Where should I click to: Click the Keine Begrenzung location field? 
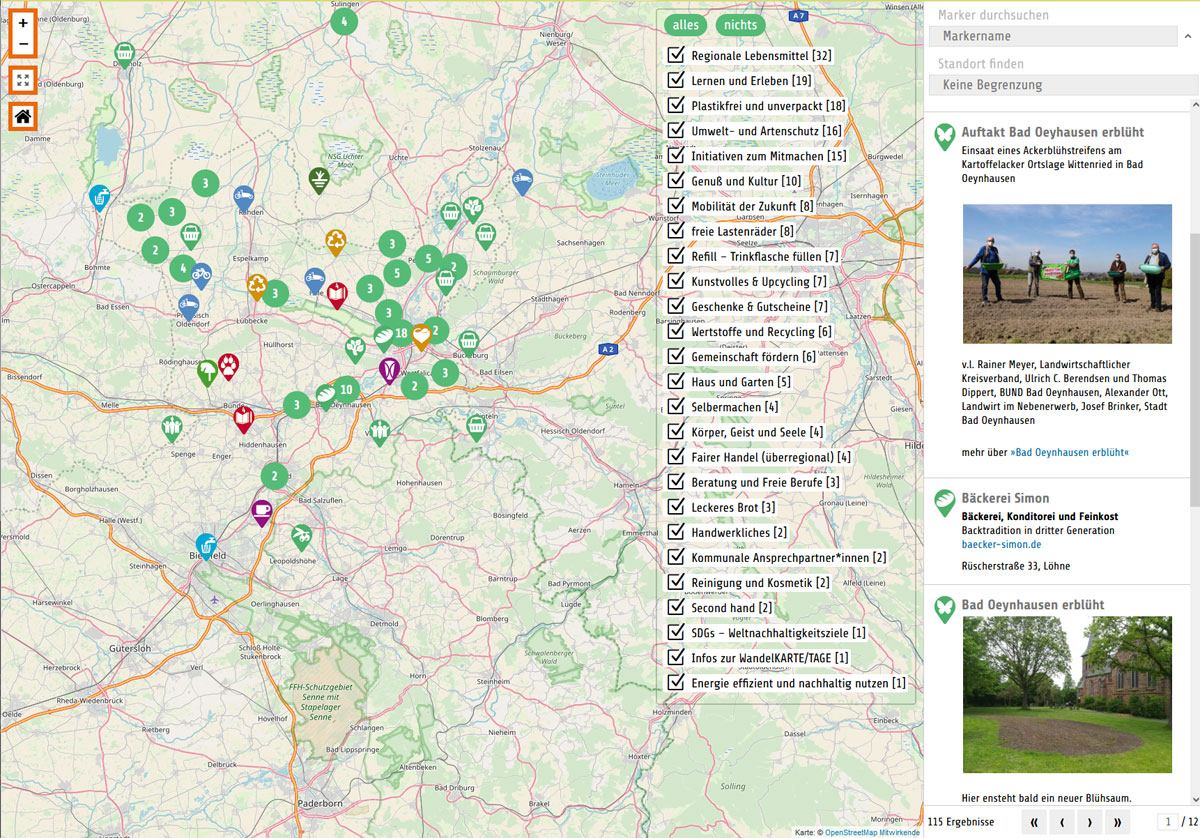(1063, 85)
